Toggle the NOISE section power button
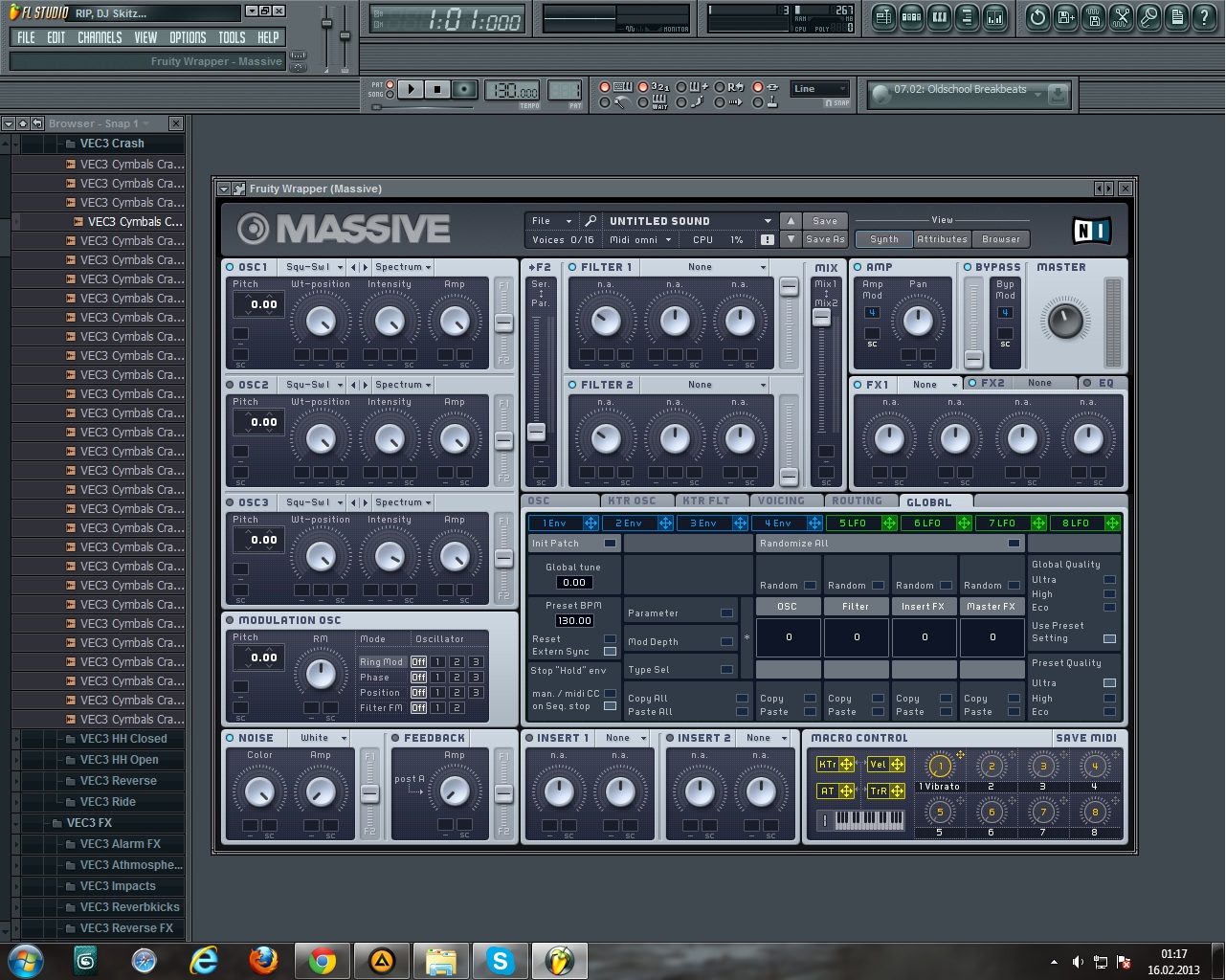 coord(231,738)
